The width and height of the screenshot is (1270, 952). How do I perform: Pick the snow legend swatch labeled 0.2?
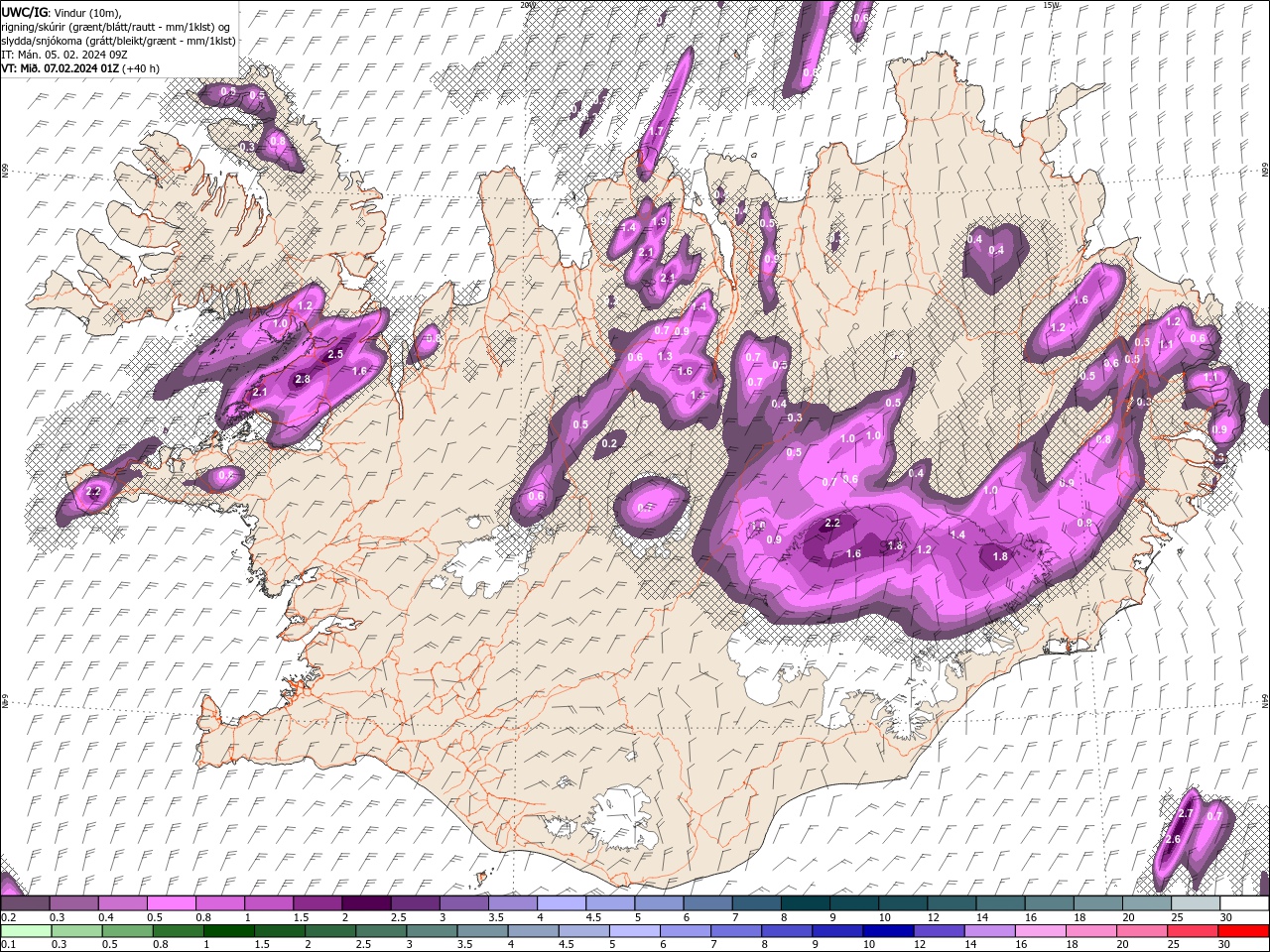(x=26, y=903)
